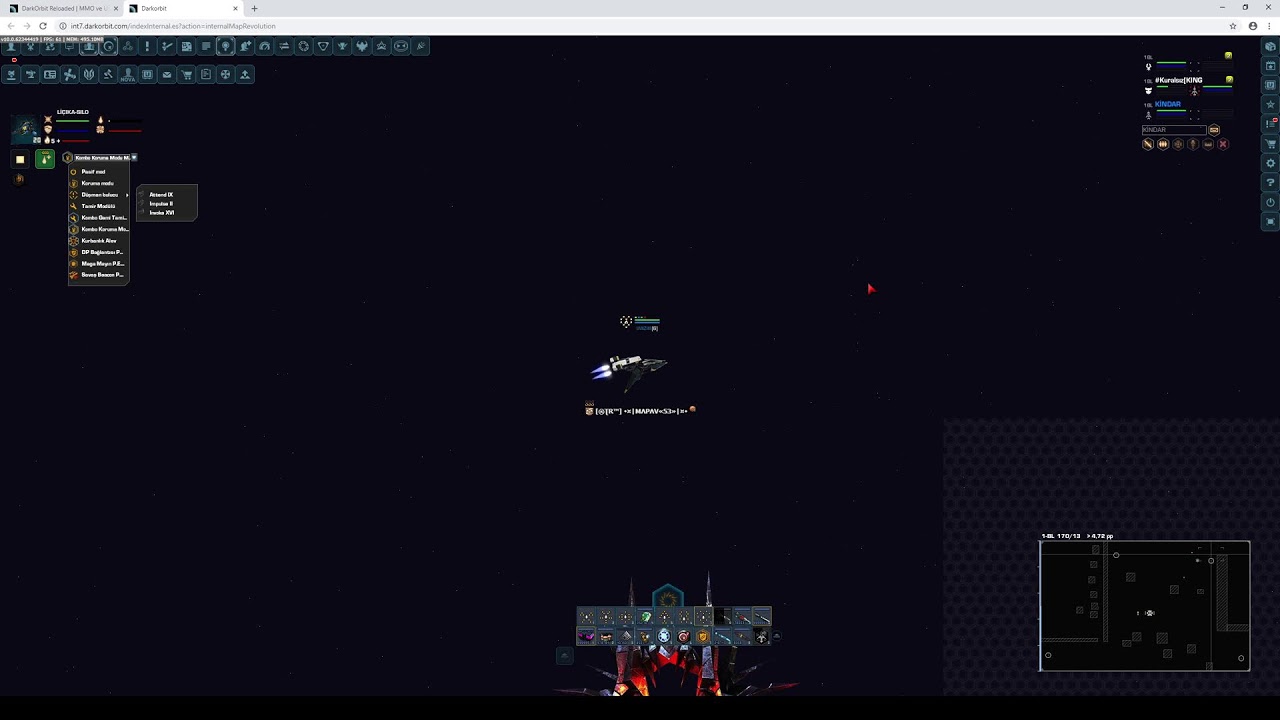Click the help question mark icon
The height and width of the screenshot is (720, 1280).
[x=1271, y=182]
